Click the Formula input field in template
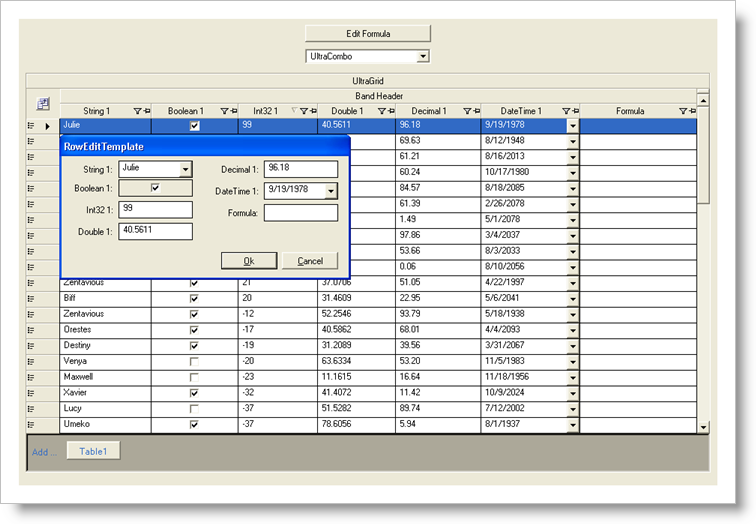Image resolution: width=756 pixels, height=524 pixels. point(300,213)
